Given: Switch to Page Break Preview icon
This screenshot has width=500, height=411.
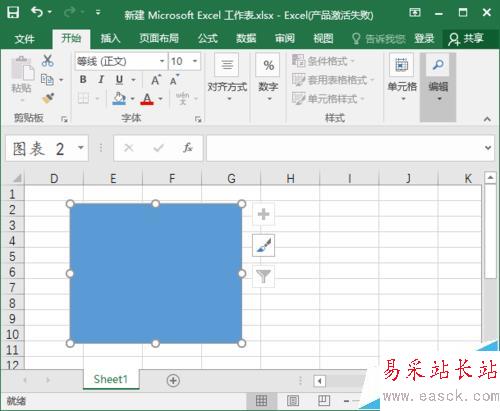Looking at the screenshot, I should pyautogui.click(x=324, y=401).
